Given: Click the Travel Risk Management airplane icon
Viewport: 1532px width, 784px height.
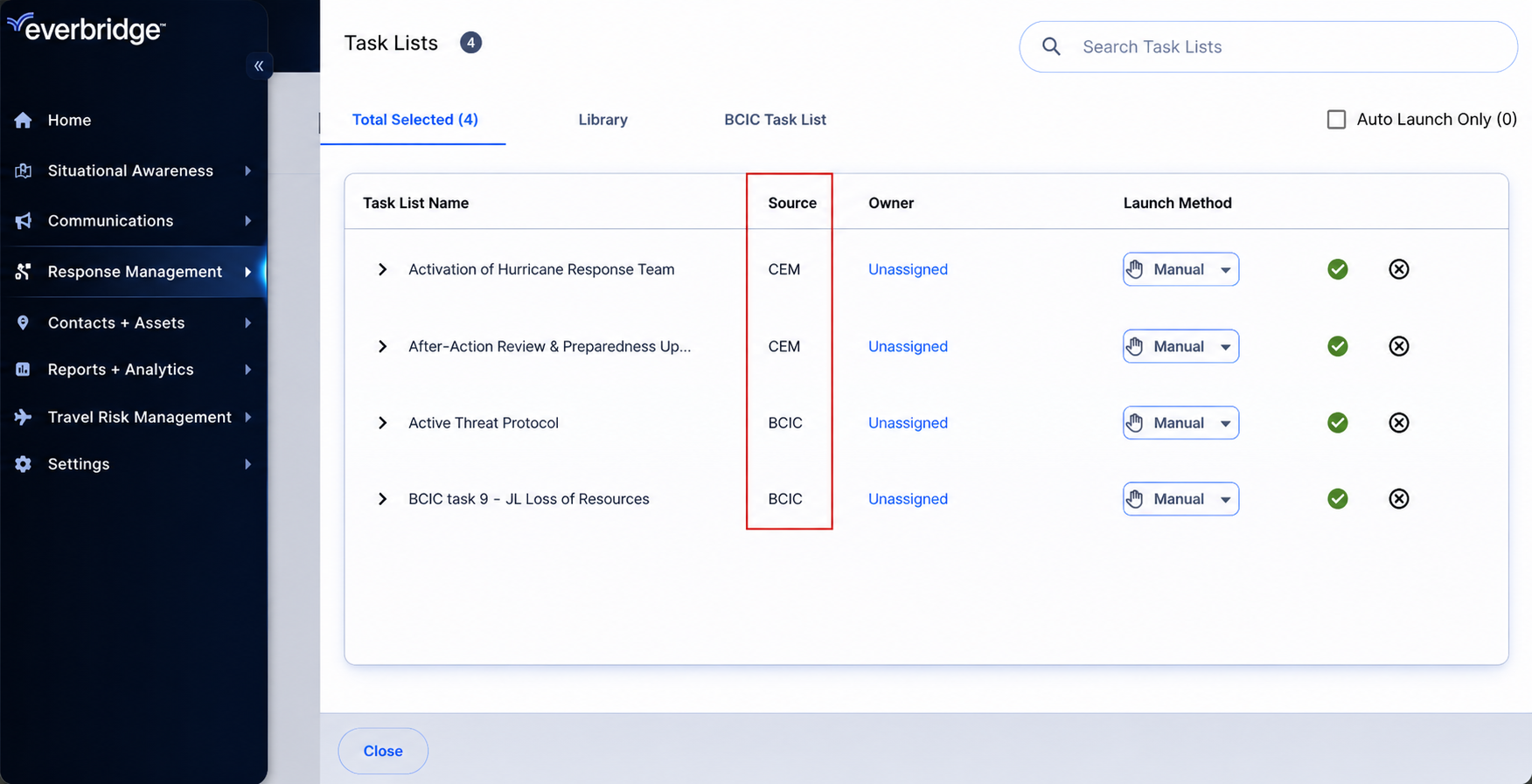Looking at the screenshot, I should coord(24,417).
